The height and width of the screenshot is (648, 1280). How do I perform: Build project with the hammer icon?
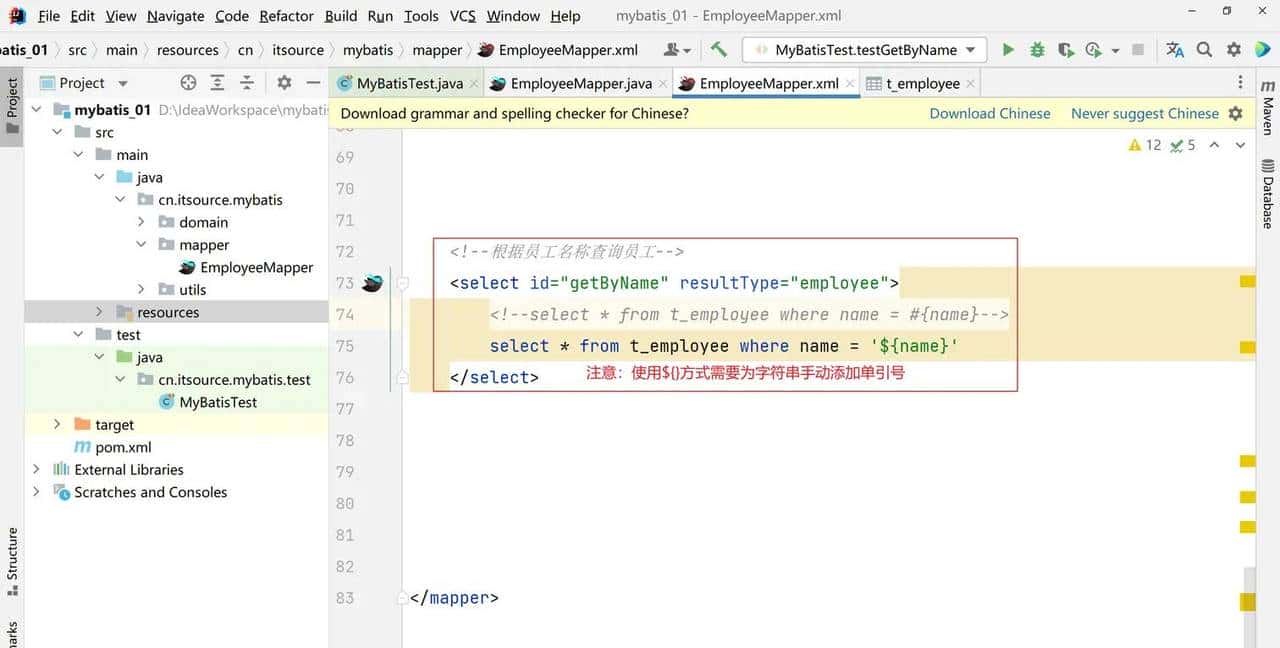(718, 49)
